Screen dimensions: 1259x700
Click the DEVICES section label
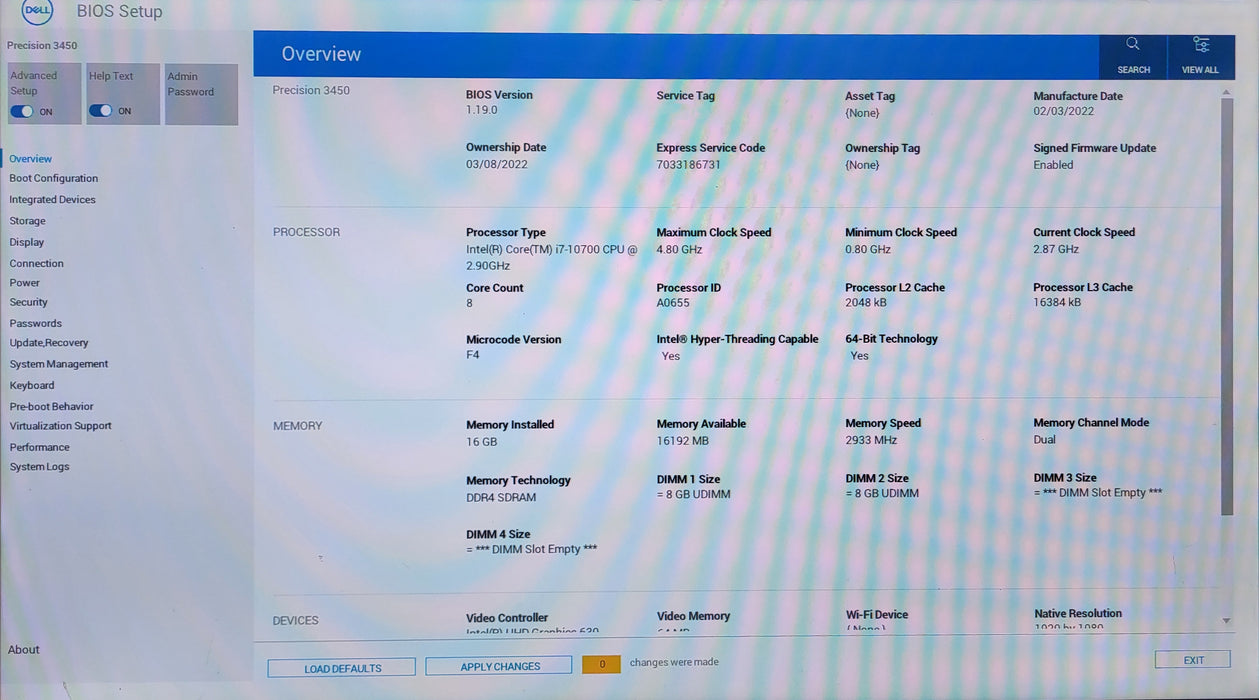click(296, 621)
